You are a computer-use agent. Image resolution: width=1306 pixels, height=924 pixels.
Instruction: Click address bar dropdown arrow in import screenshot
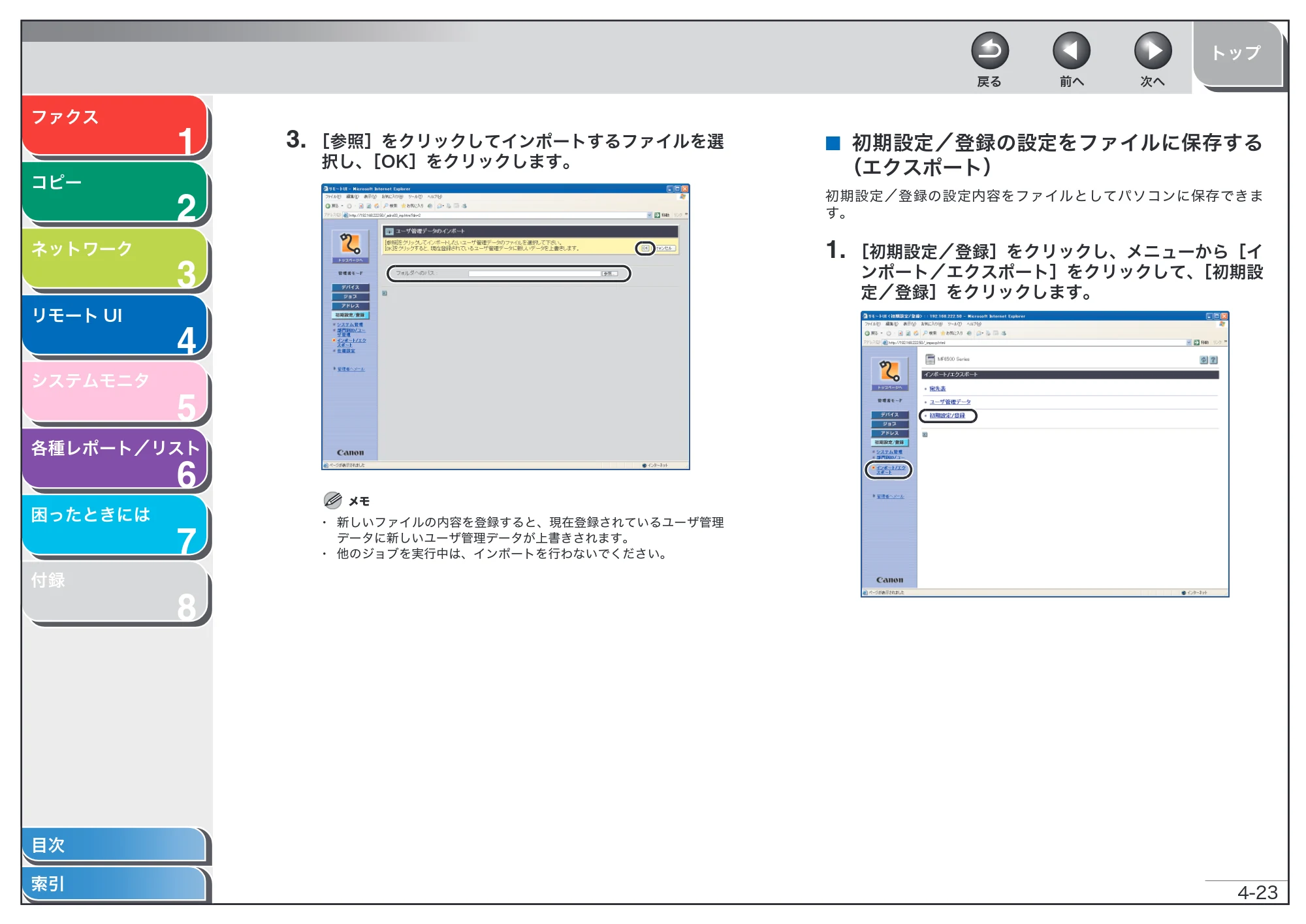coord(649,215)
